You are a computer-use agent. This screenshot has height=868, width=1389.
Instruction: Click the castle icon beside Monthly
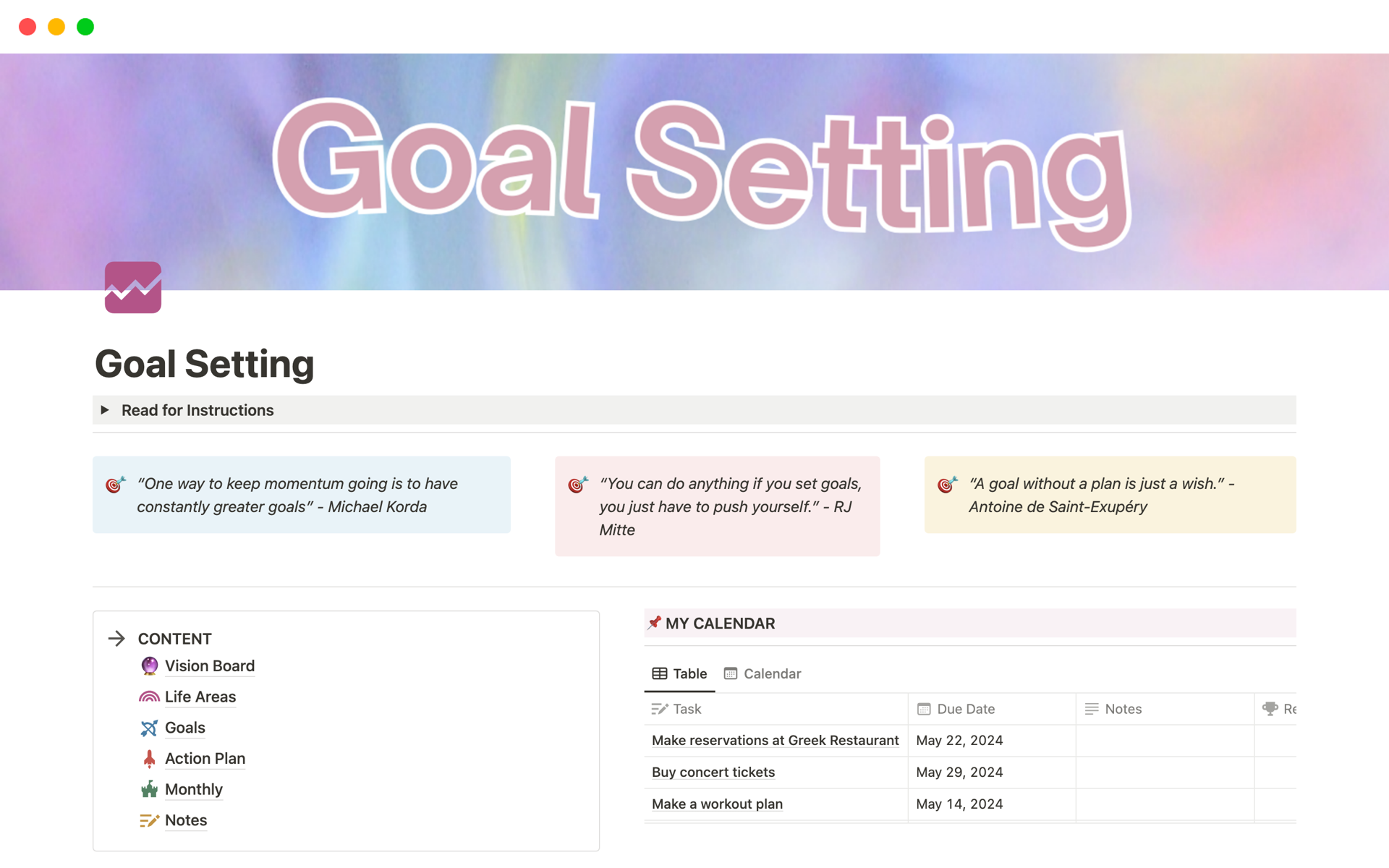point(149,789)
